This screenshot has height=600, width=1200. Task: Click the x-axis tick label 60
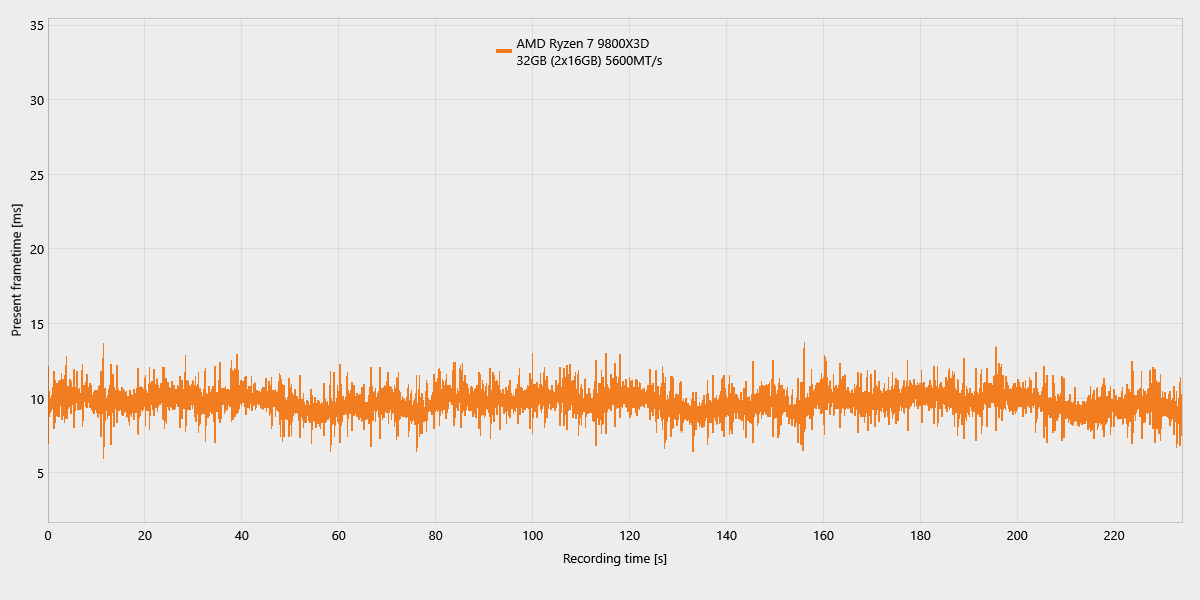[x=339, y=536]
